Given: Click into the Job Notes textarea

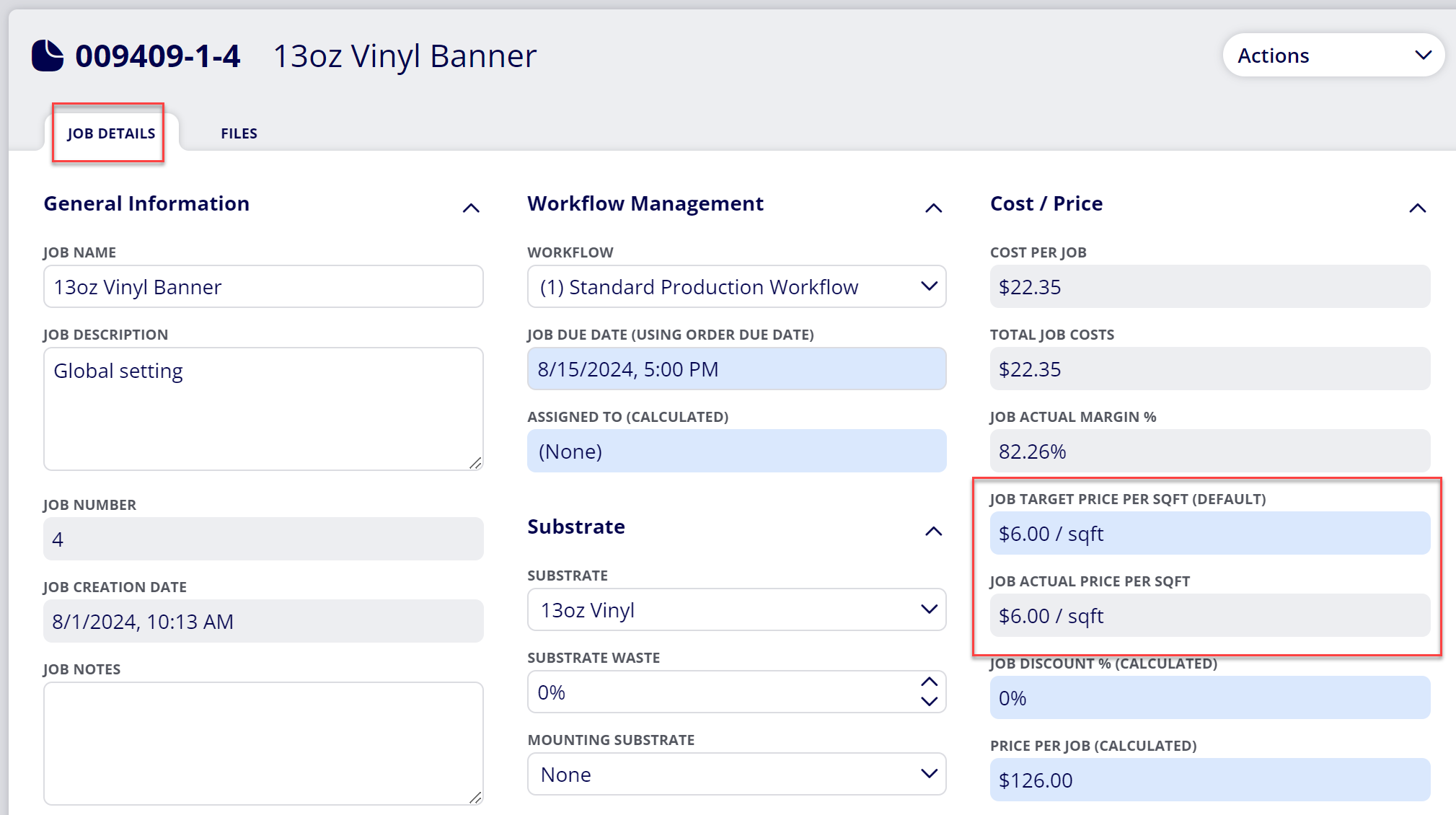Looking at the screenshot, I should [x=263, y=744].
